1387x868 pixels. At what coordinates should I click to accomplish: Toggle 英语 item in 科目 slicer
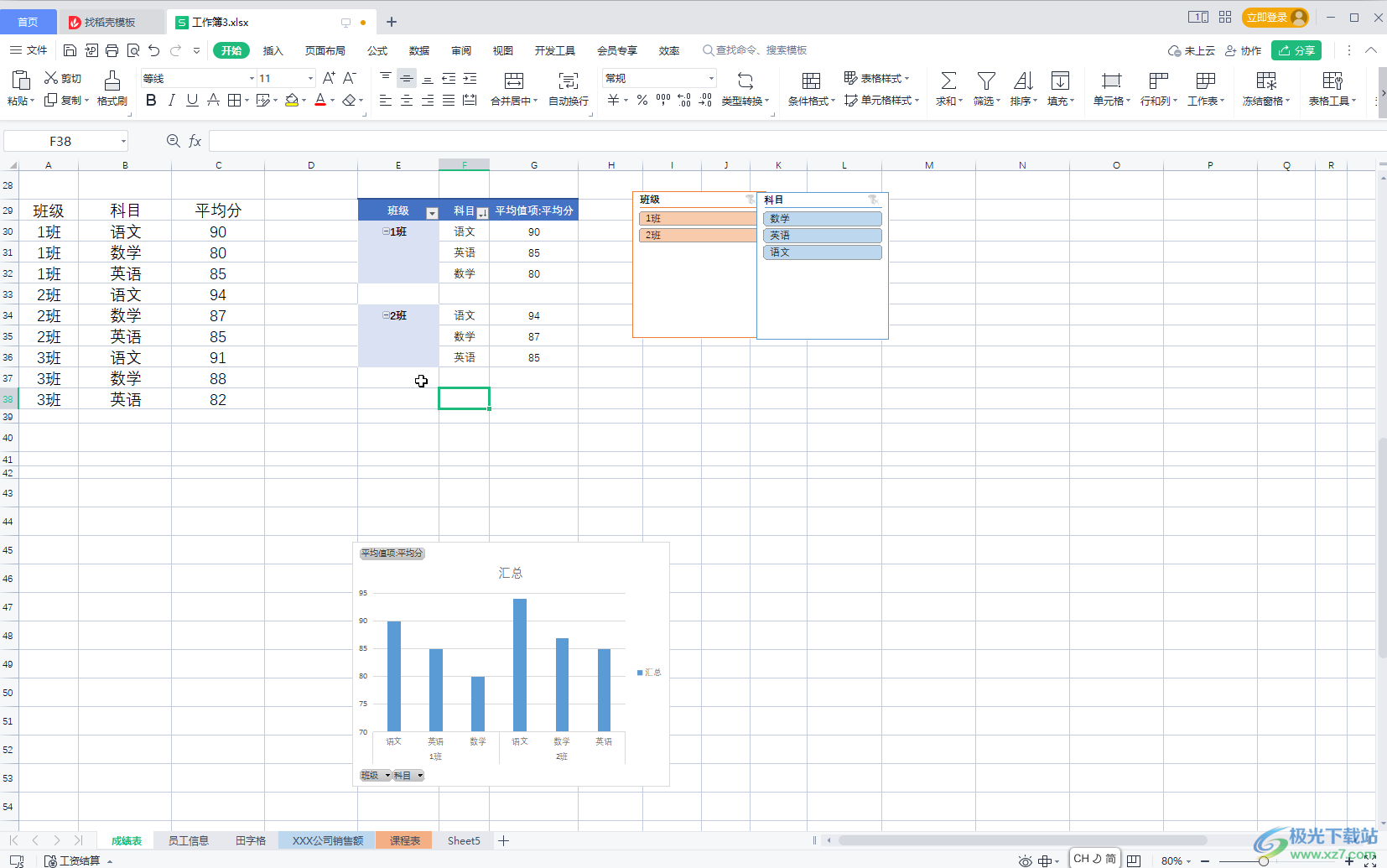point(823,236)
